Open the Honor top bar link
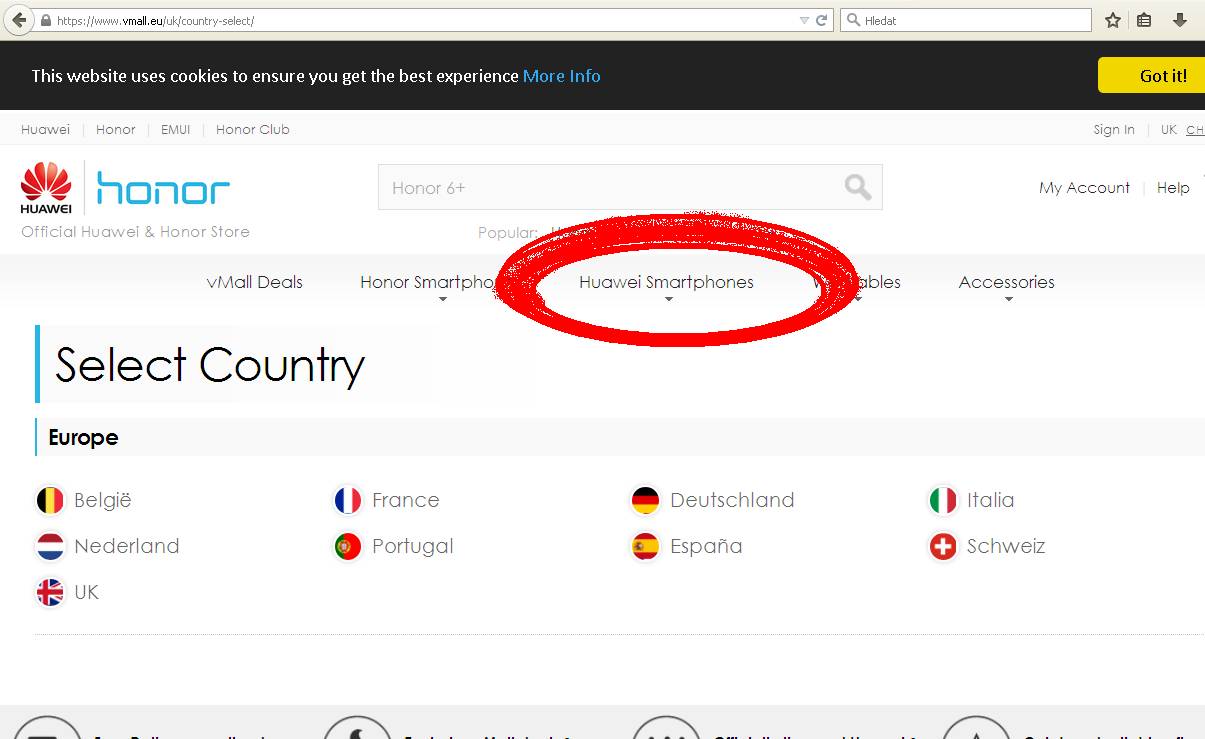 tap(116, 129)
